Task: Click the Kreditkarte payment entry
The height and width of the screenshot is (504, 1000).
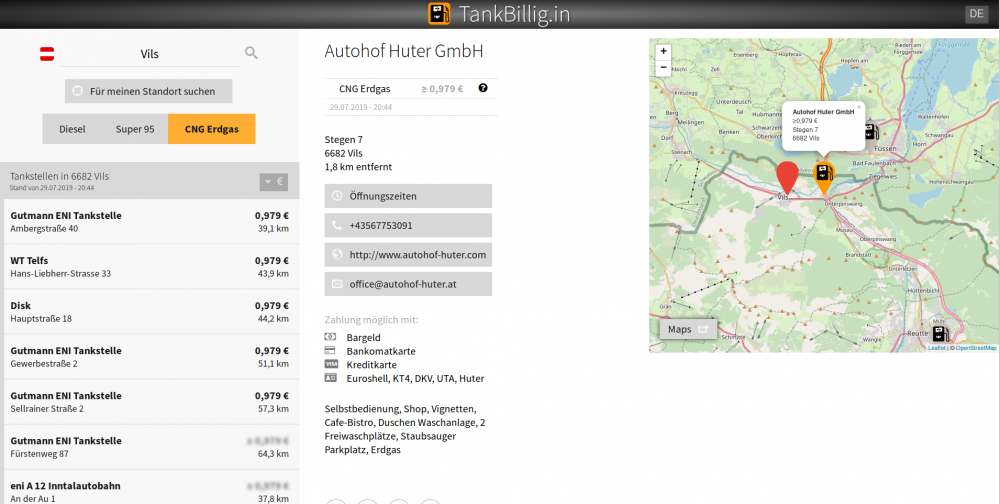Action: (x=372, y=365)
